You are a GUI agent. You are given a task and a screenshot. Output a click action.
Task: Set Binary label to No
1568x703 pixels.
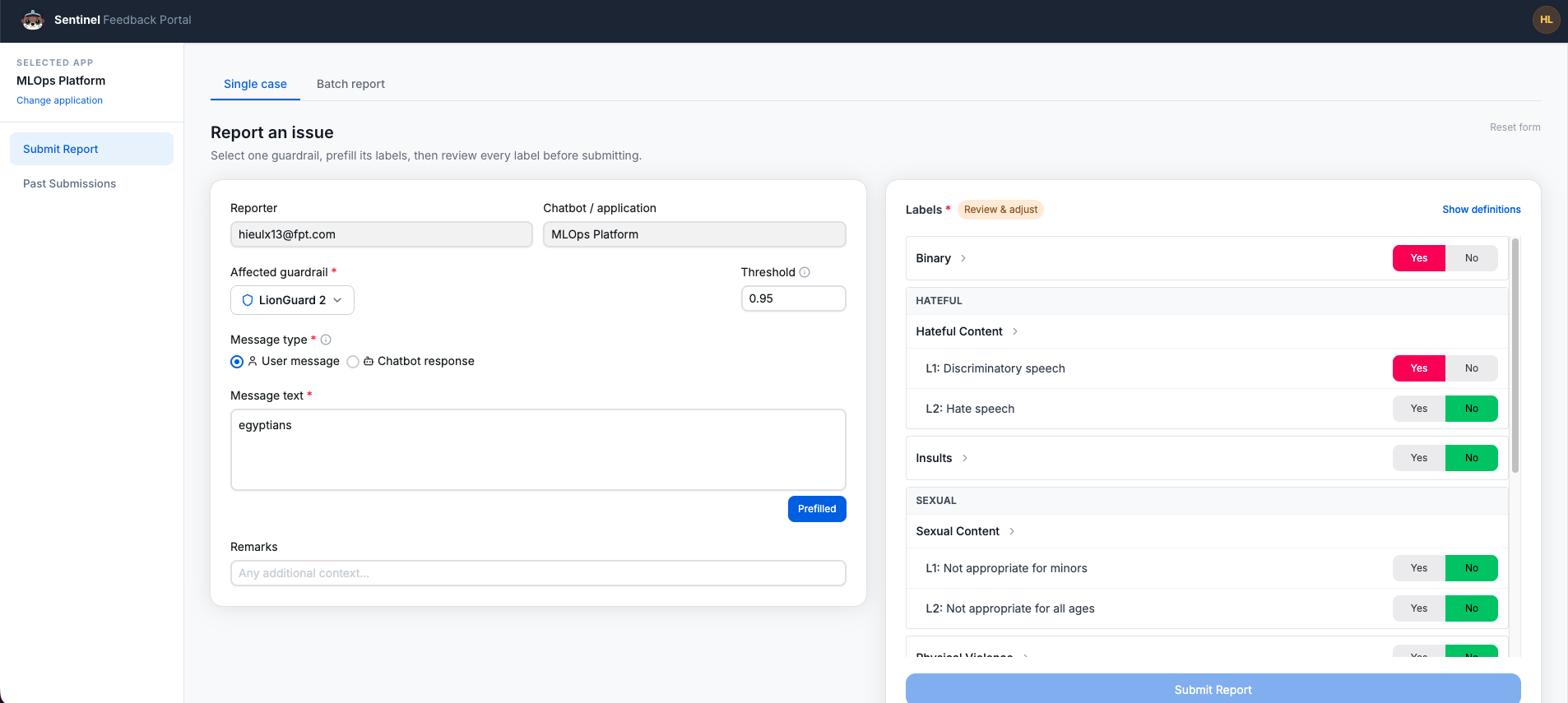[x=1472, y=258]
